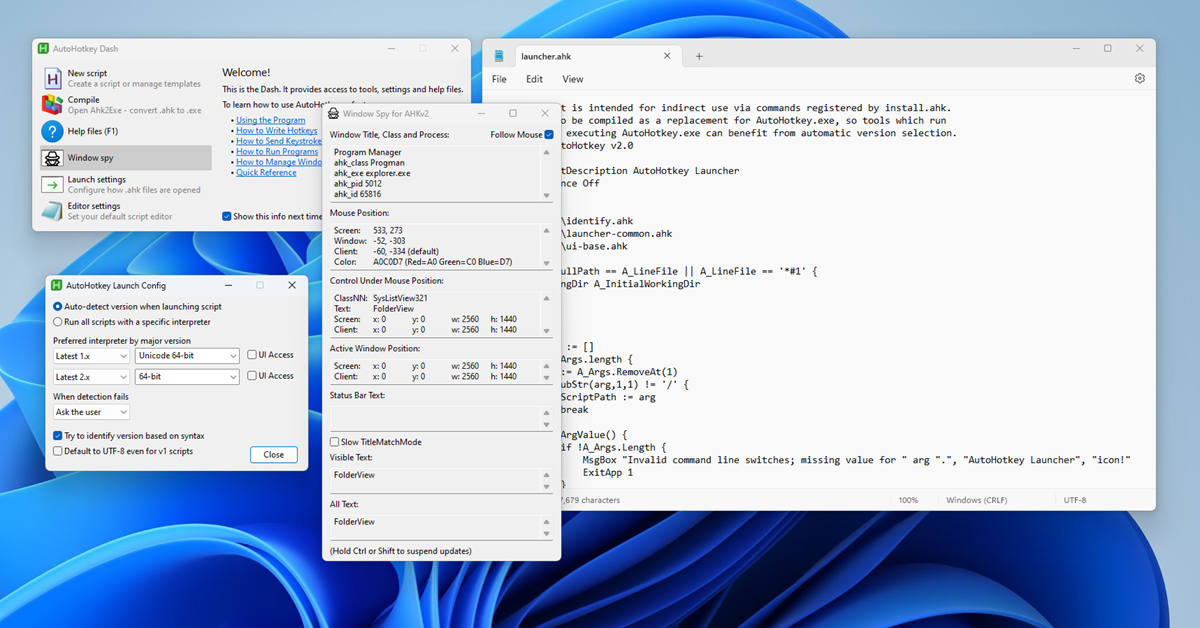Screen dimensions: 1200x628
Task: Open the How to Run Programs link
Action: [277, 152]
